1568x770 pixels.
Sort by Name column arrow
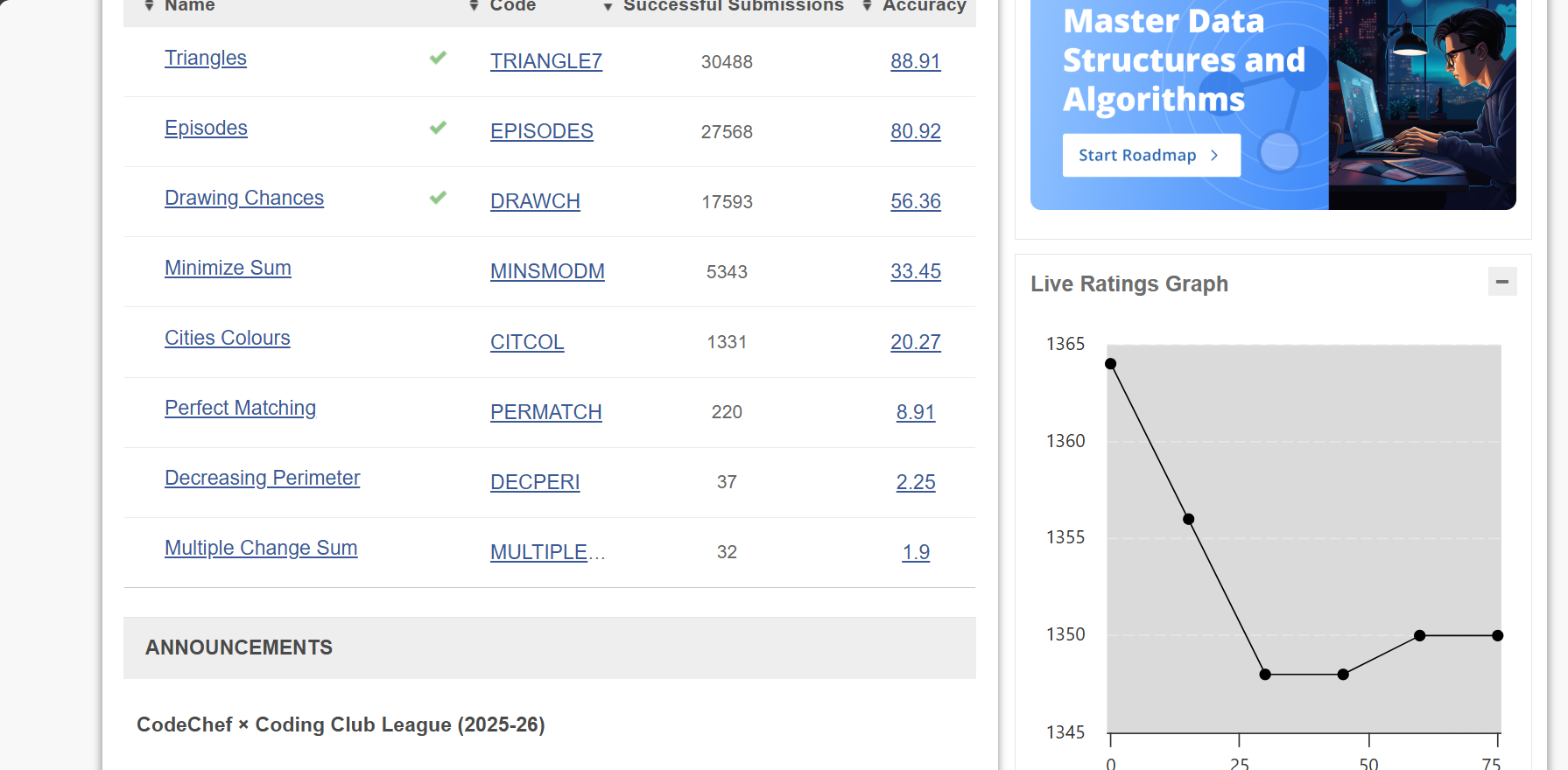click(149, 6)
